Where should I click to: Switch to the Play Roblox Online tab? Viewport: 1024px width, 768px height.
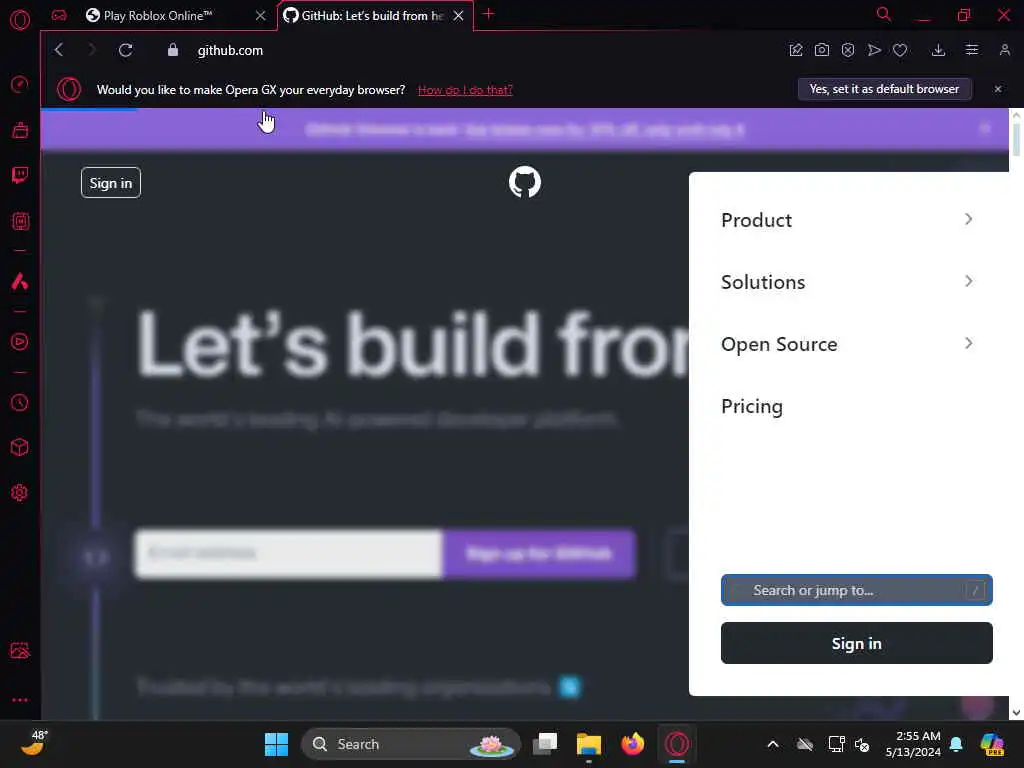[157, 16]
